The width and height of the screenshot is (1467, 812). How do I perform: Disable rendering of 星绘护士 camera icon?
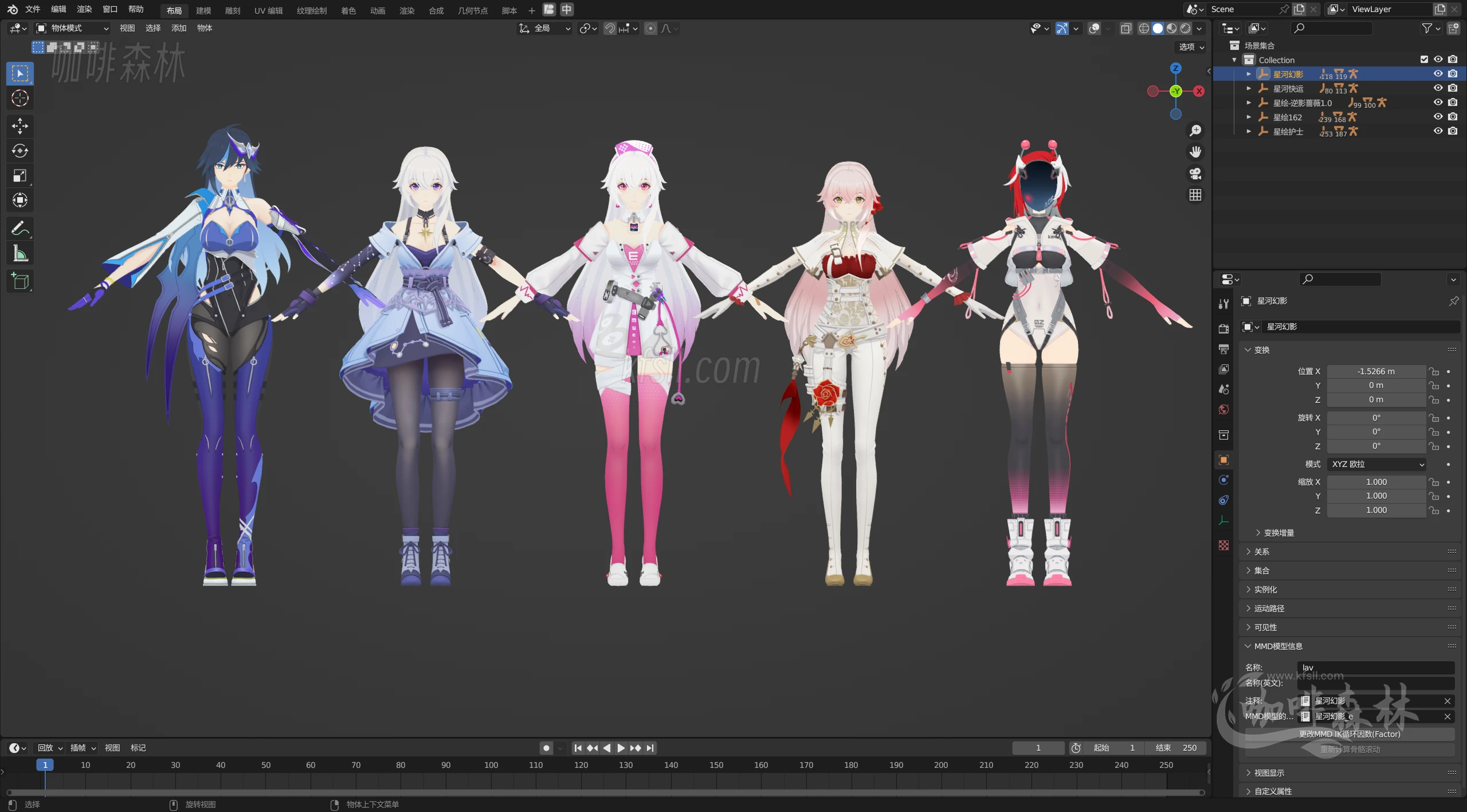tap(1453, 131)
